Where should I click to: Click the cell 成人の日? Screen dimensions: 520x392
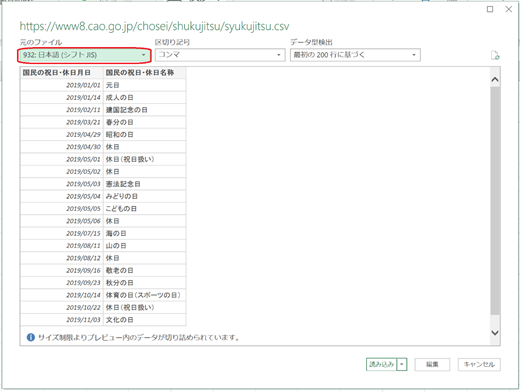(144, 98)
